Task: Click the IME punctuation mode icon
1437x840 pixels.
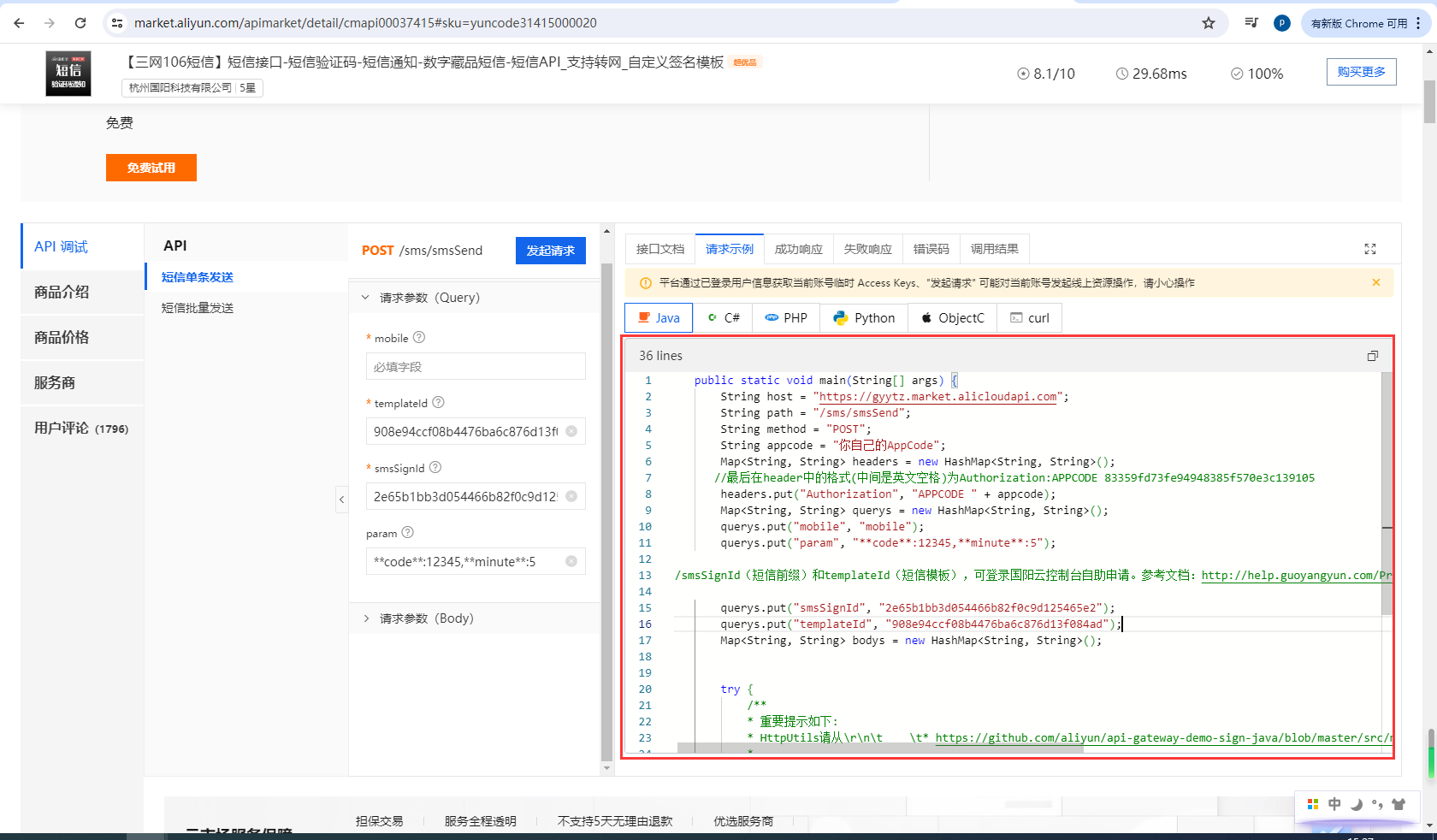Action: pyautogui.click(x=1377, y=804)
